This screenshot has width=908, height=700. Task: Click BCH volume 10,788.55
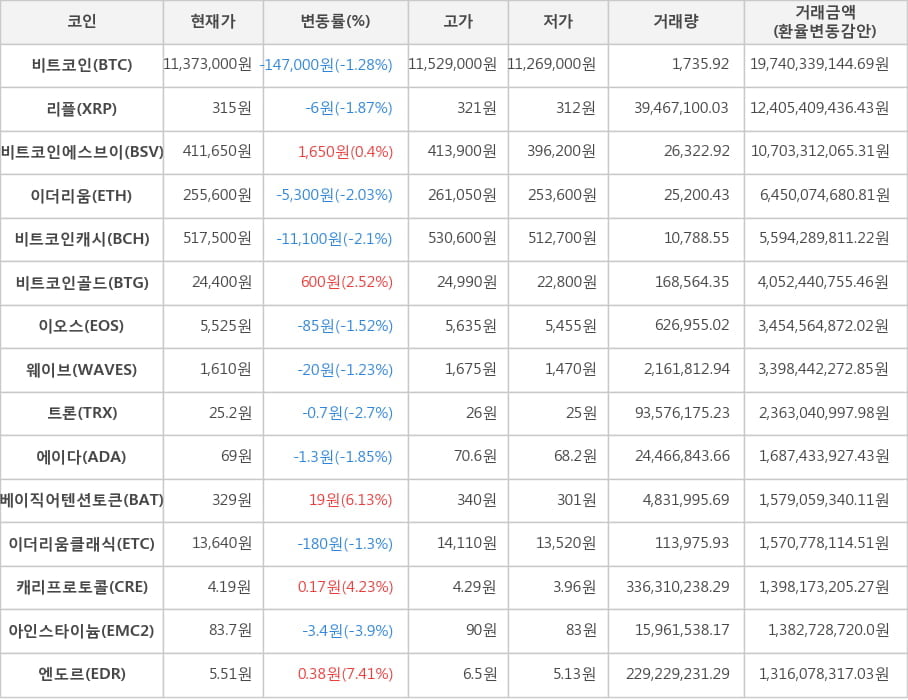pyautogui.click(x=696, y=238)
